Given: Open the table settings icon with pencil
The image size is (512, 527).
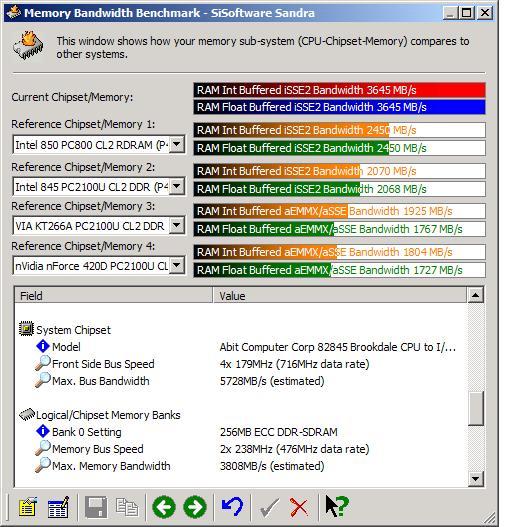Looking at the screenshot, I should coord(58,506).
